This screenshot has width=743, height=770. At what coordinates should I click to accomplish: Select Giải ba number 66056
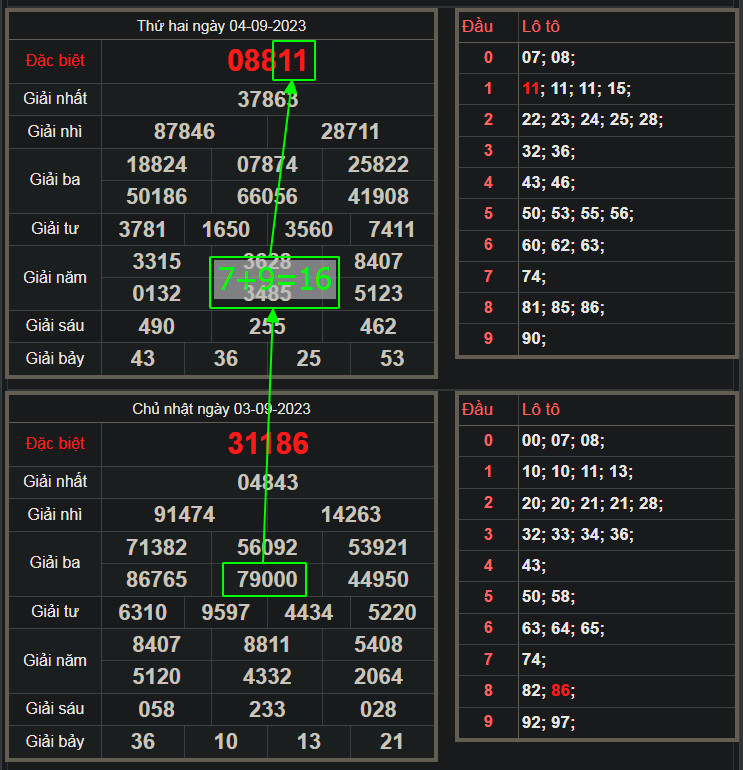pyautogui.click(x=267, y=196)
